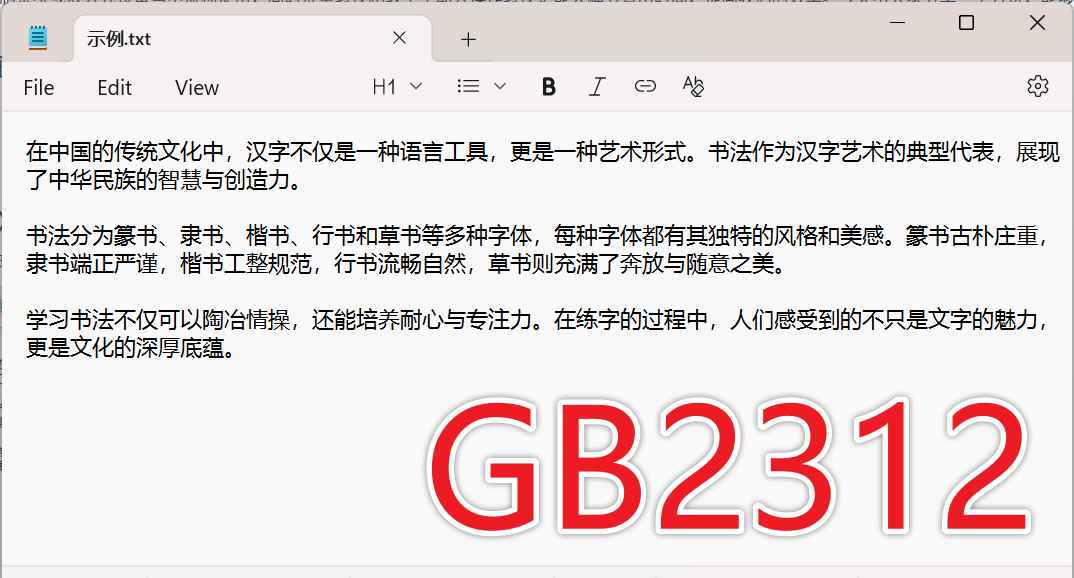Open the list style dropdown chevron
Screen dimensions: 1074x578
tap(499, 87)
